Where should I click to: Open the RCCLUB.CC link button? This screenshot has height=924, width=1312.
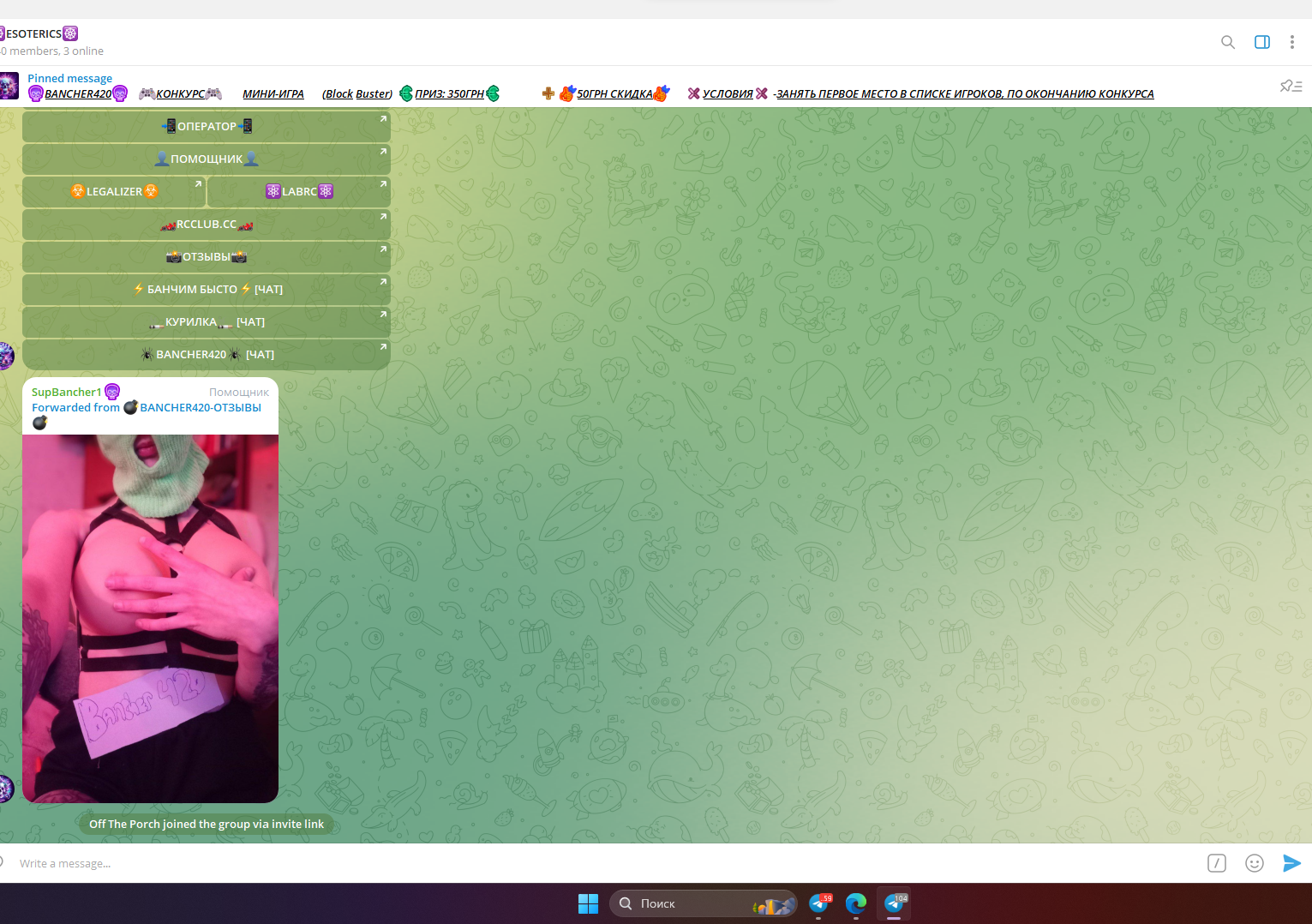pos(207,224)
